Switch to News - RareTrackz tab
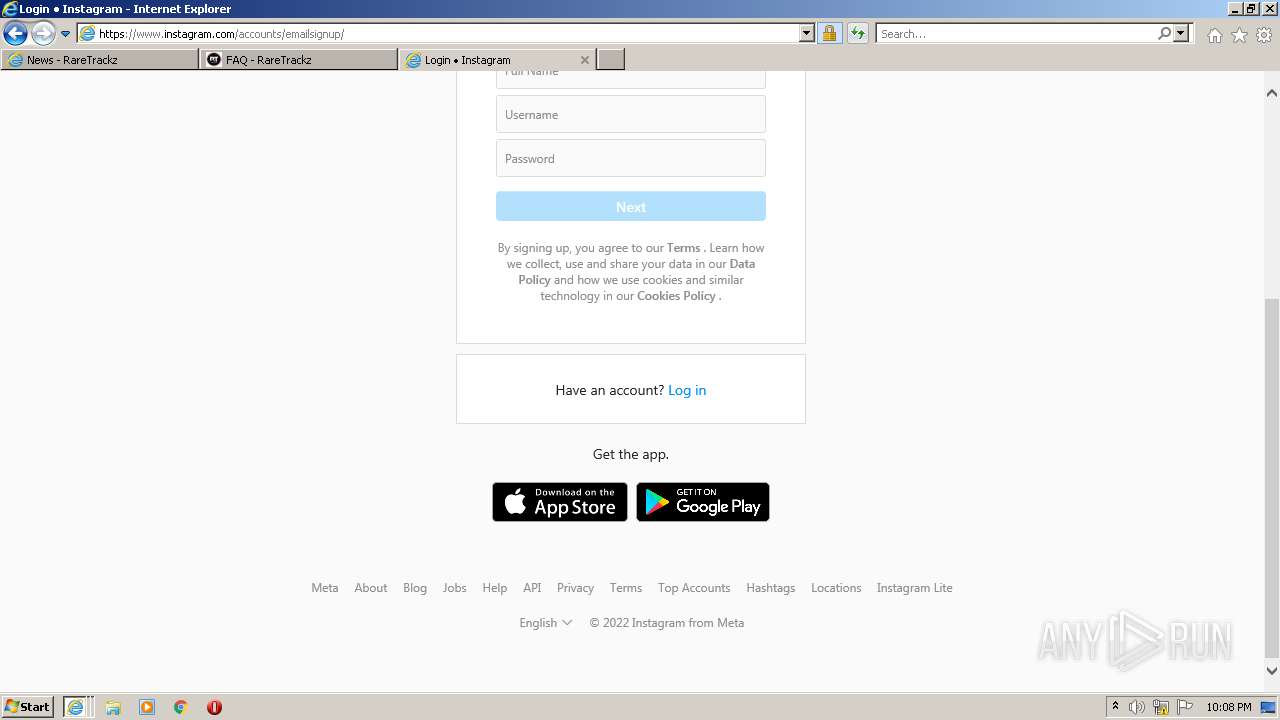Viewport: 1280px width, 720px height. (100, 60)
